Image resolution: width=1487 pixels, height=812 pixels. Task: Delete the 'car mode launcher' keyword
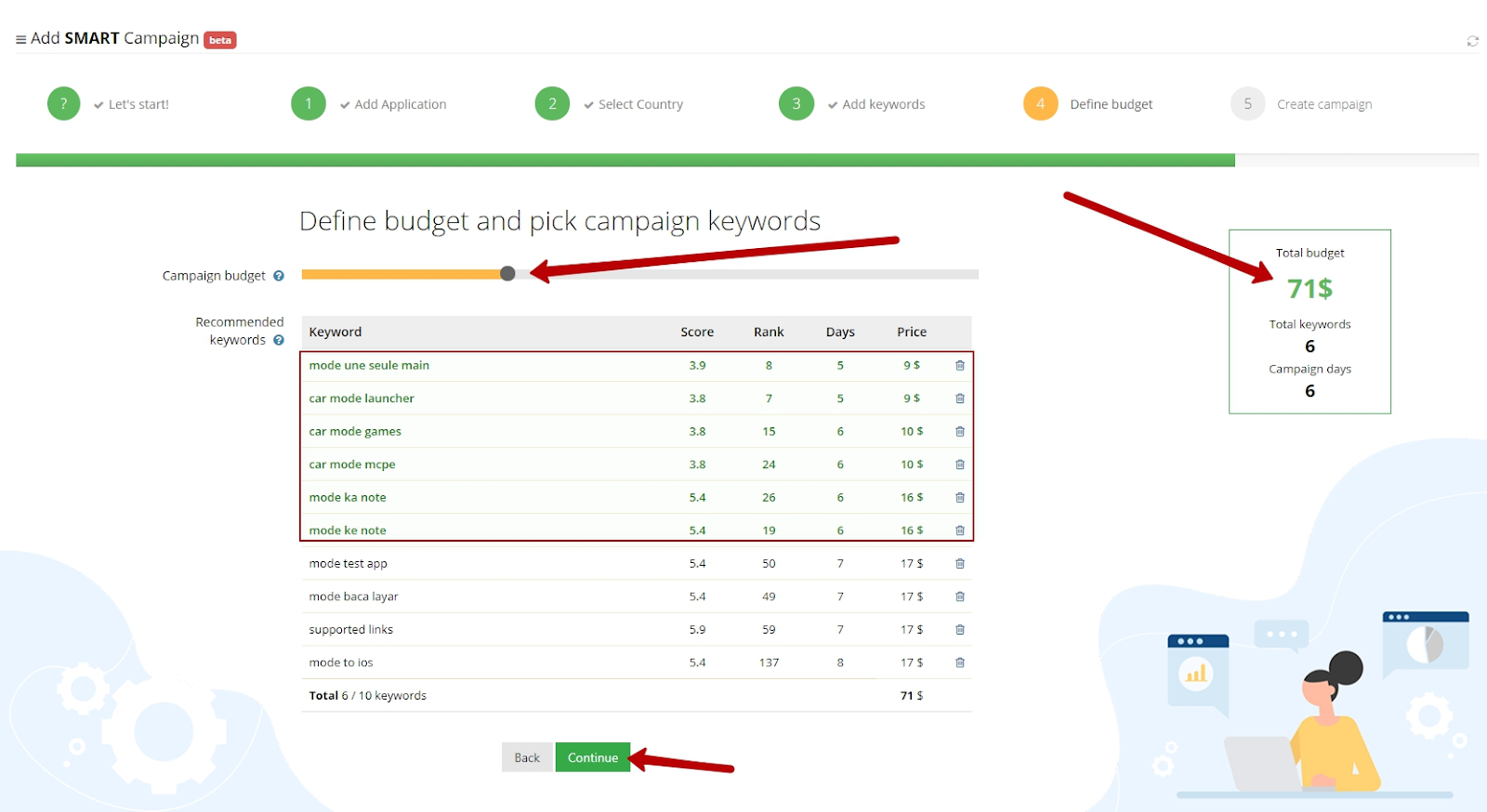pyautogui.click(x=960, y=399)
